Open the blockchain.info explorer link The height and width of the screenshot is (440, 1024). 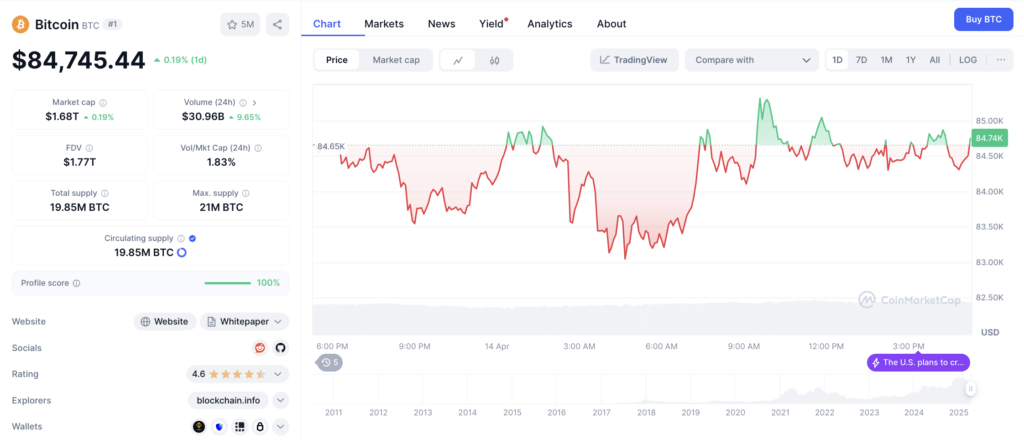click(228, 400)
